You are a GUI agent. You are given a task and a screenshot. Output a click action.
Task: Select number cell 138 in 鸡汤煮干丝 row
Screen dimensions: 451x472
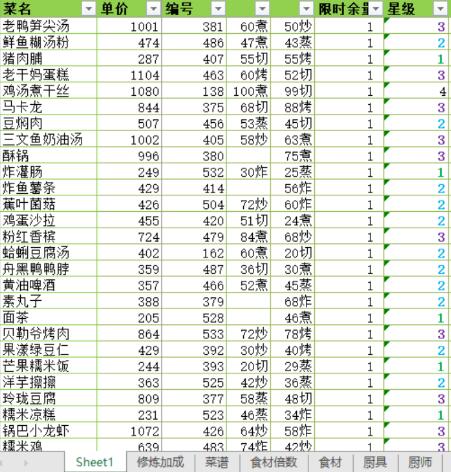194,91
